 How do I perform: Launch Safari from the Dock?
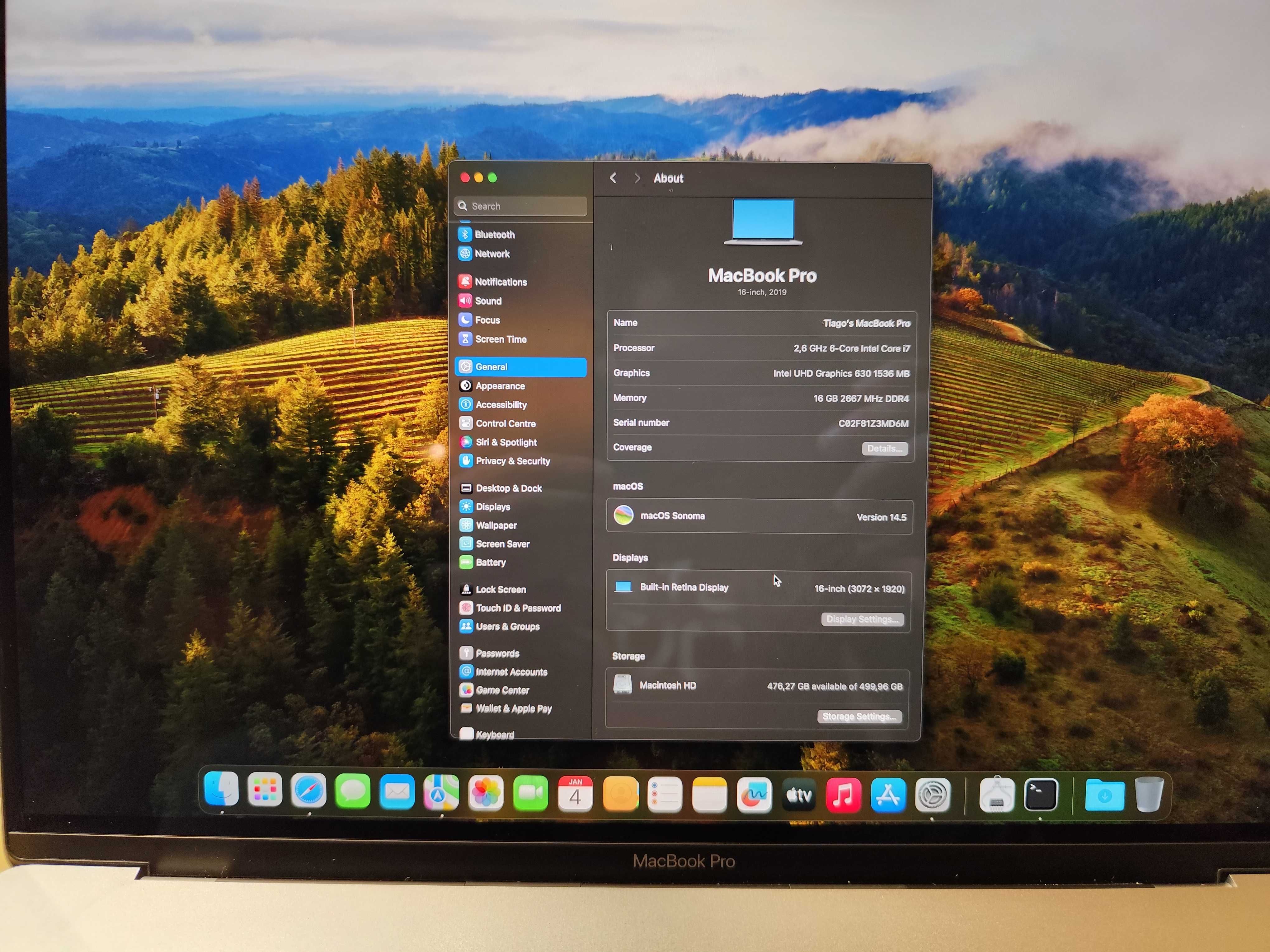(x=308, y=790)
